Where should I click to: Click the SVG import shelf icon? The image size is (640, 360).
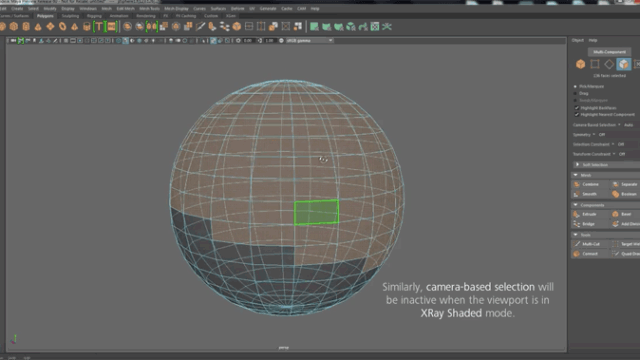[111, 27]
